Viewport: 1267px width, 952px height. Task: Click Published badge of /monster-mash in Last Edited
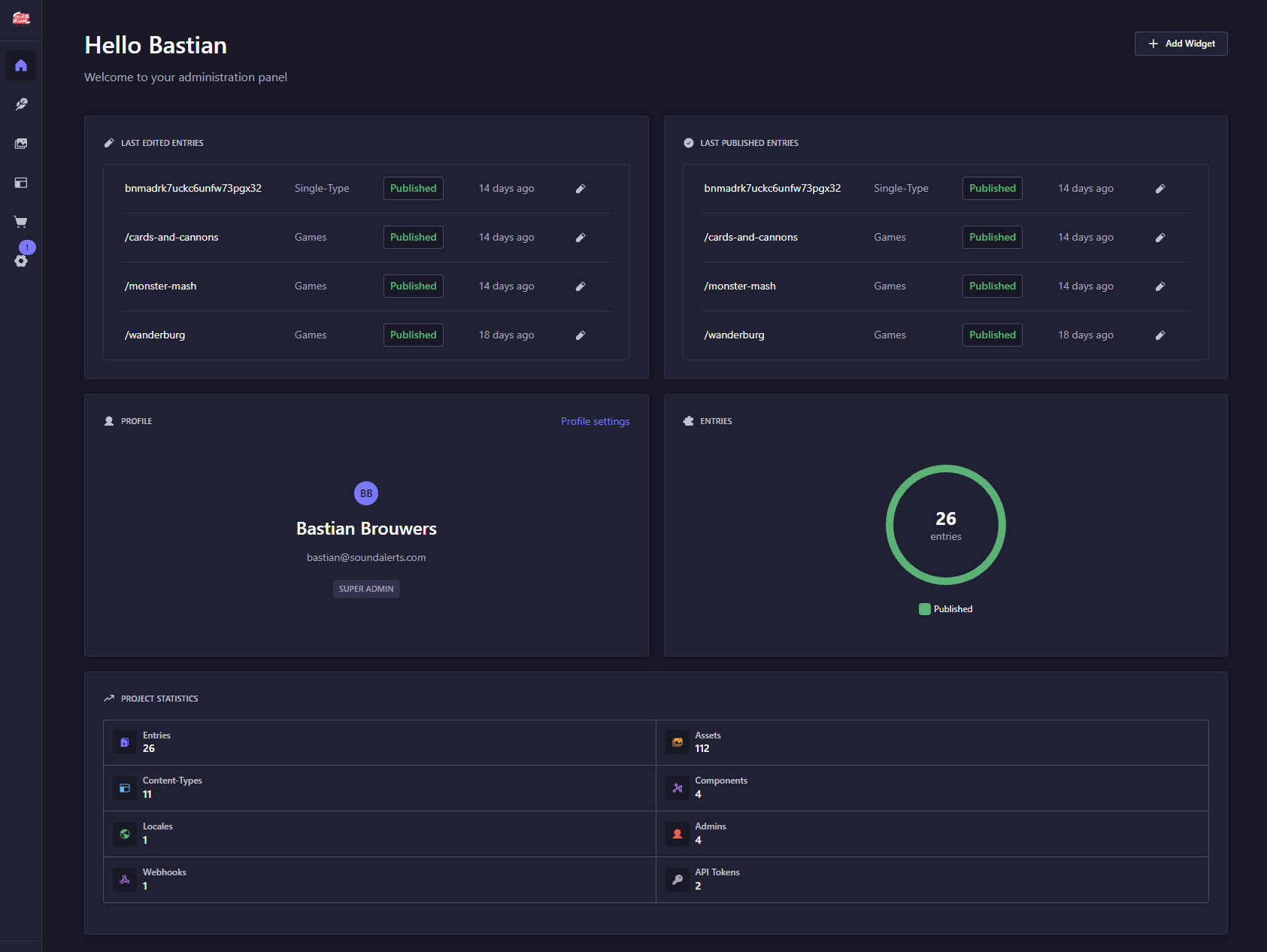(x=414, y=287)
